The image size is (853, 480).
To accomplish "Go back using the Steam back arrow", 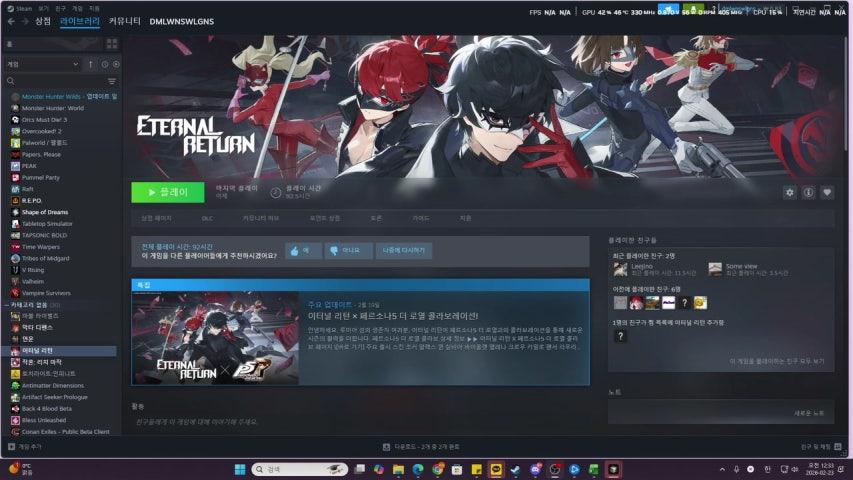I will (x=11, y=21).
